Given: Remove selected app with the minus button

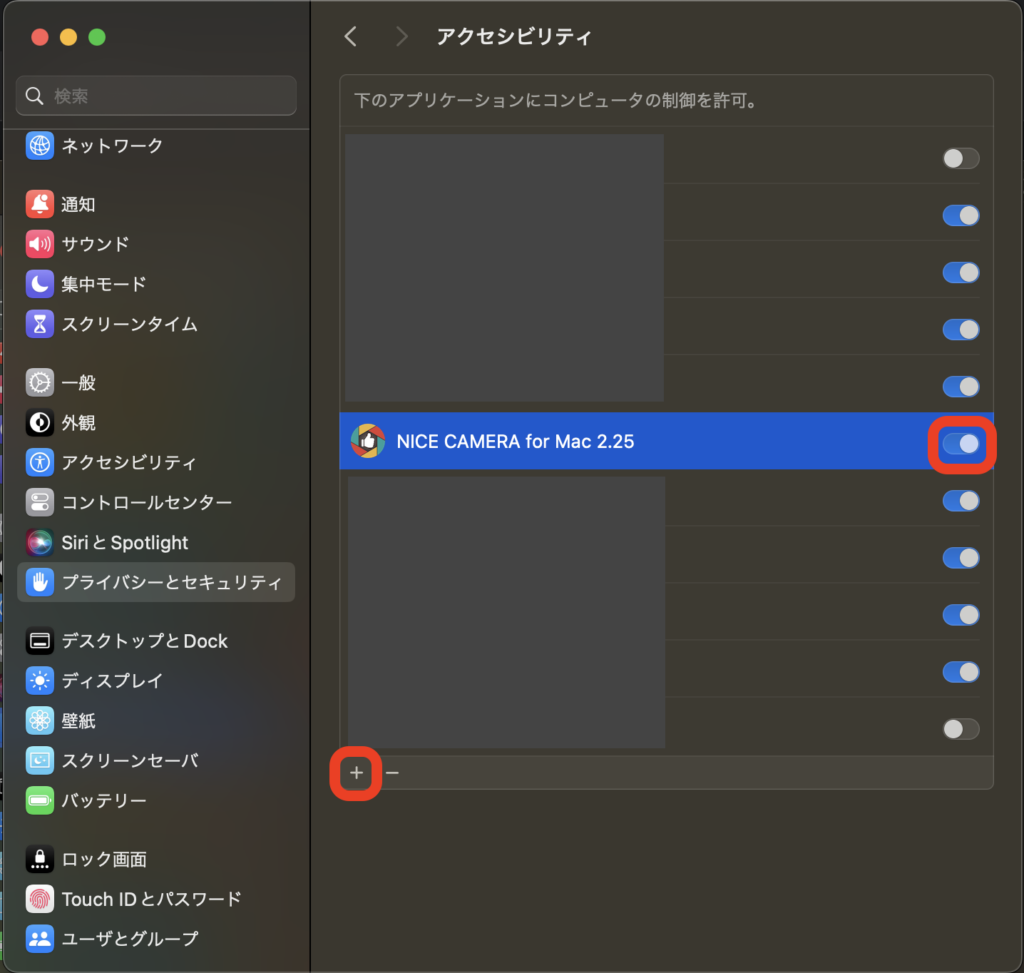Looking at the screenshot, I should (x=392, y=773).
